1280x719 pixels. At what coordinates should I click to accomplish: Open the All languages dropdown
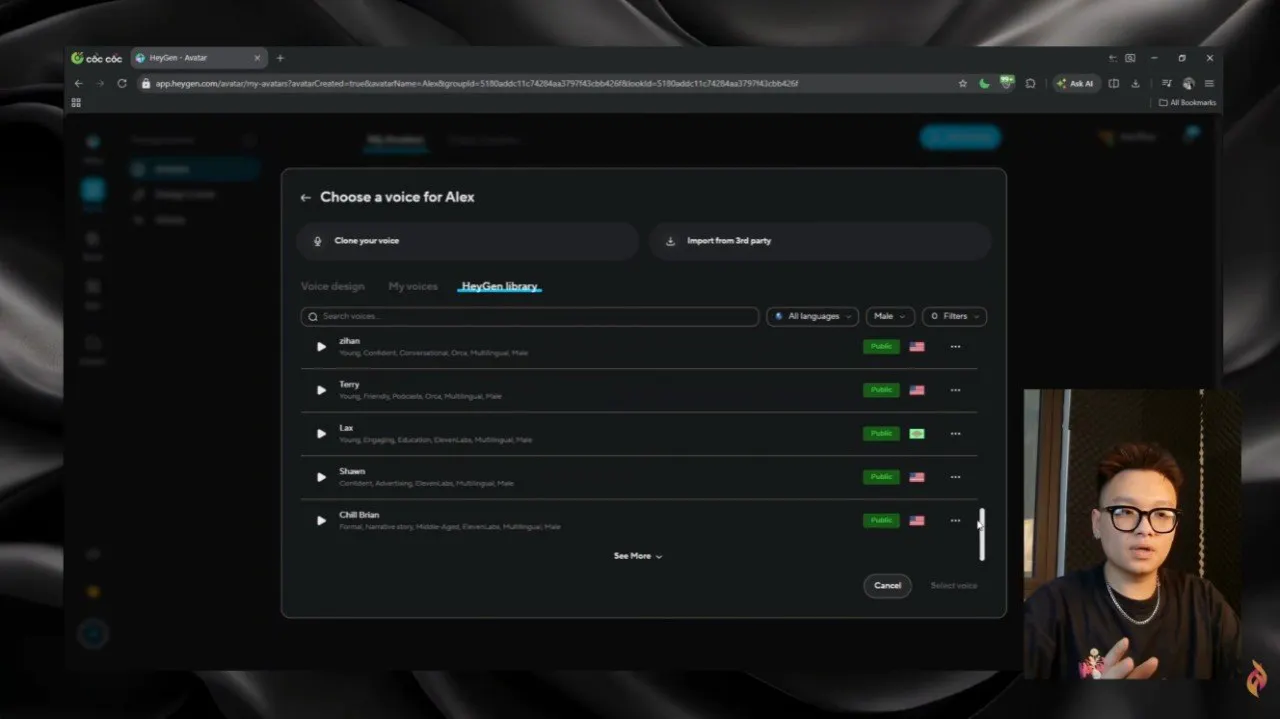(813, 316)
